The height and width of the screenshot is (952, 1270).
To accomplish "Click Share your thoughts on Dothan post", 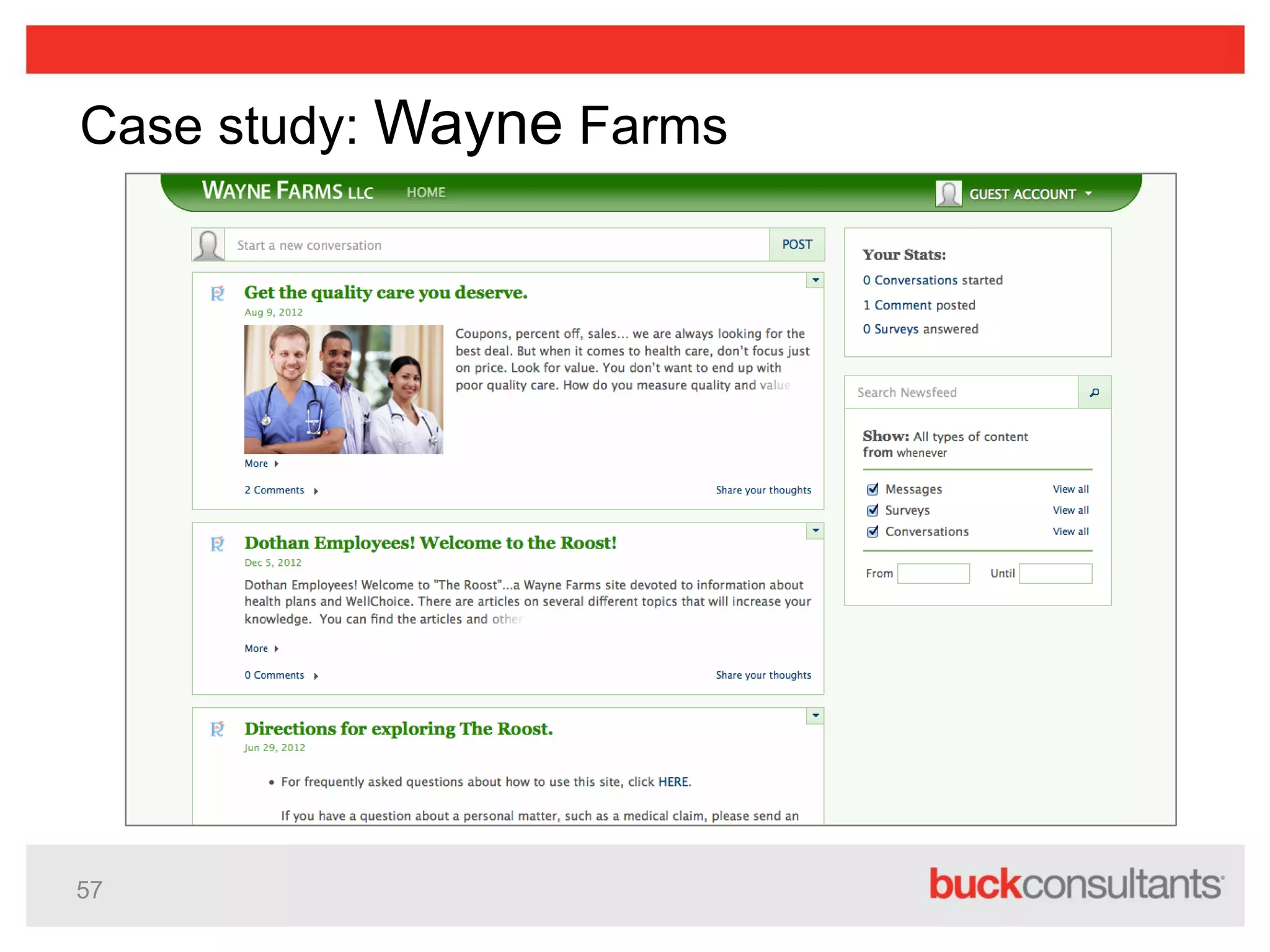I will point(763,675).
